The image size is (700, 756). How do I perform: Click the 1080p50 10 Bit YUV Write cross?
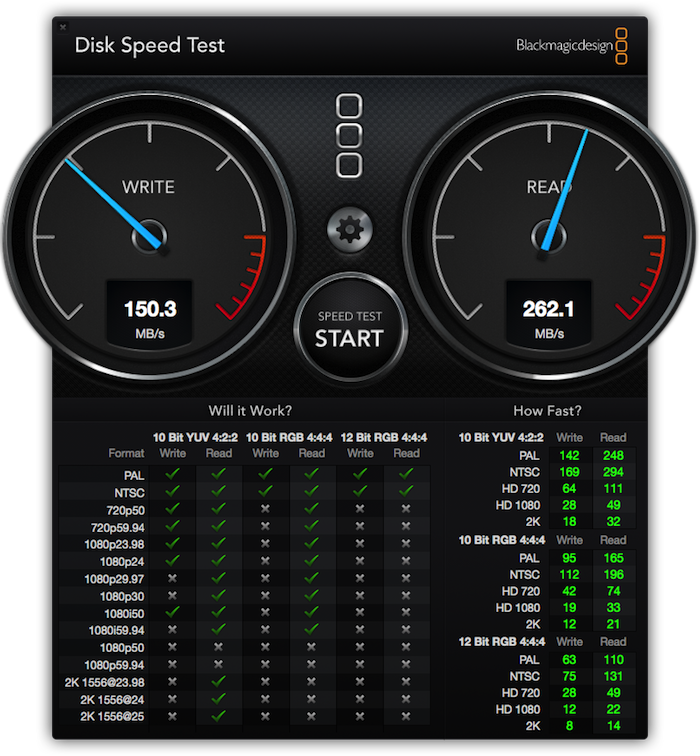[172, 647]
